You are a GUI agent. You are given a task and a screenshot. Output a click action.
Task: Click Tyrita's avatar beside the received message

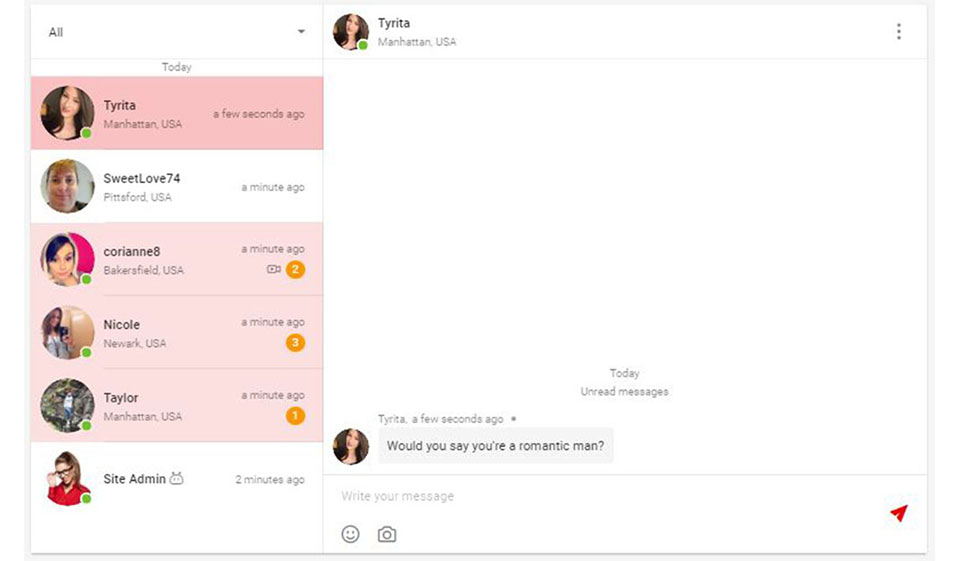351,446
